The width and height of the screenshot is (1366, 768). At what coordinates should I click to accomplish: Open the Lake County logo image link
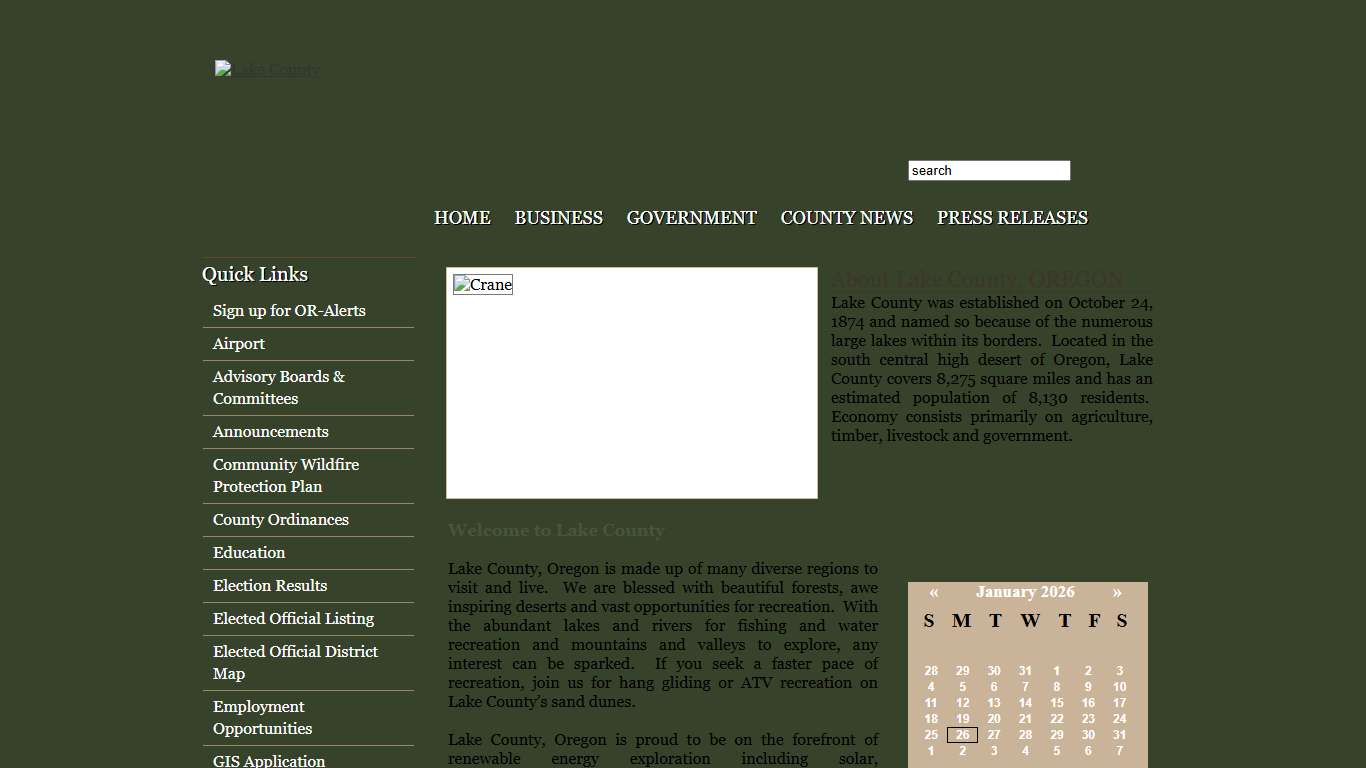[267, 68]
